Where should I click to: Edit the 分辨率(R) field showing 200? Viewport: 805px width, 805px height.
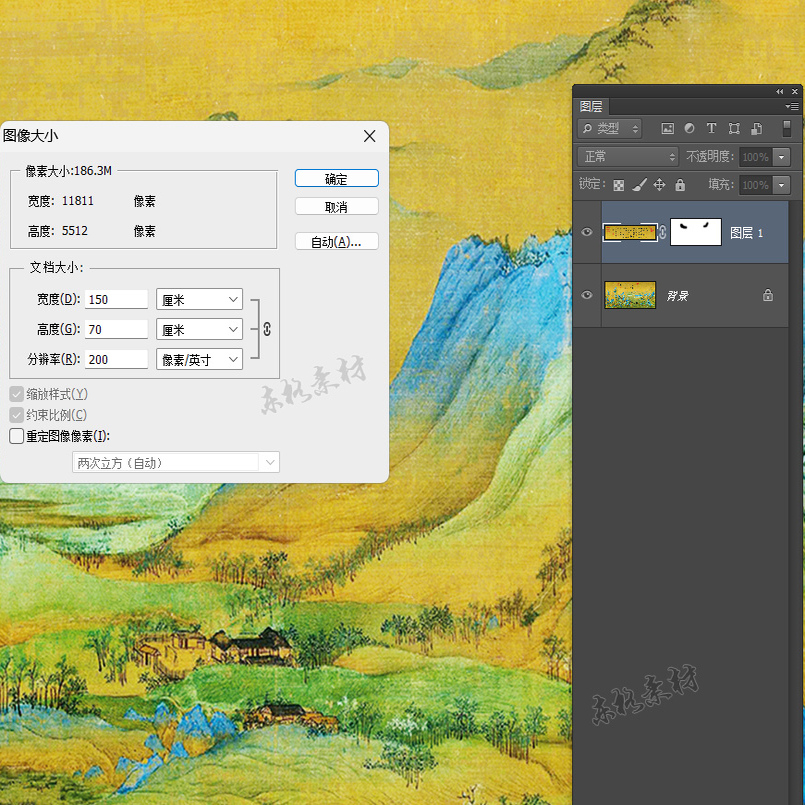[x=116, y=359]
